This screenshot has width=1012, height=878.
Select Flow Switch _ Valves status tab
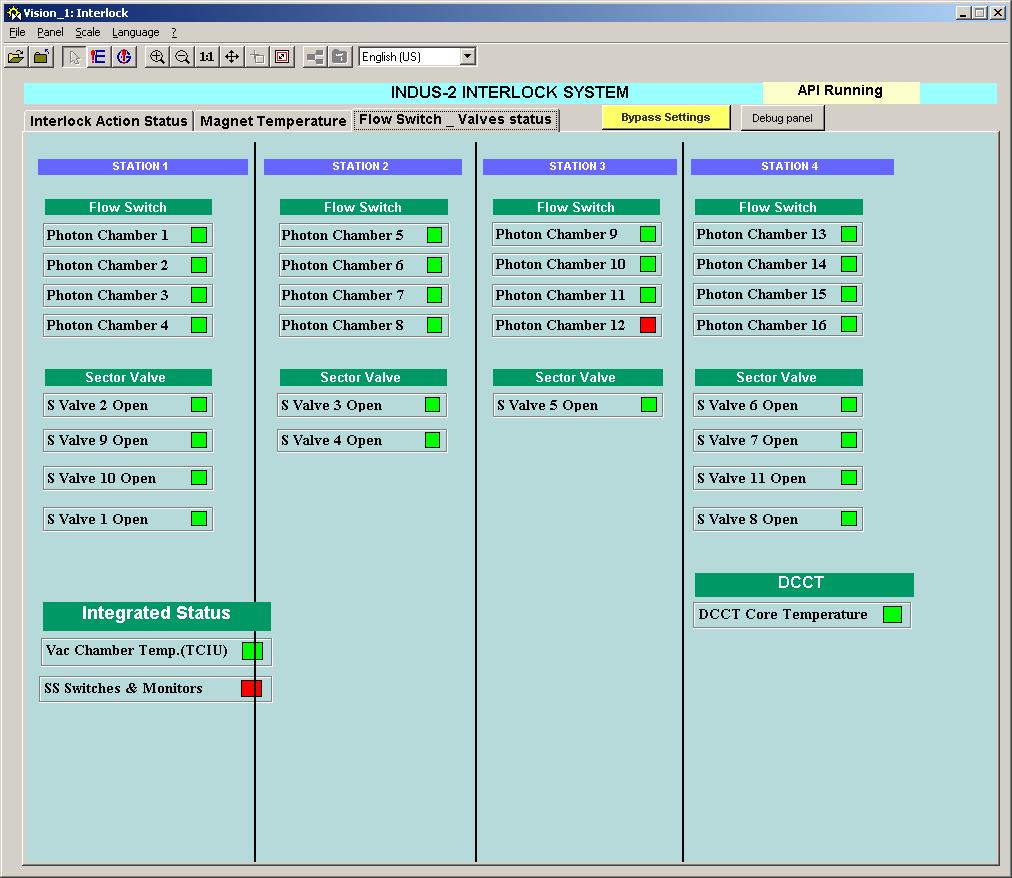tap(456, 119)
